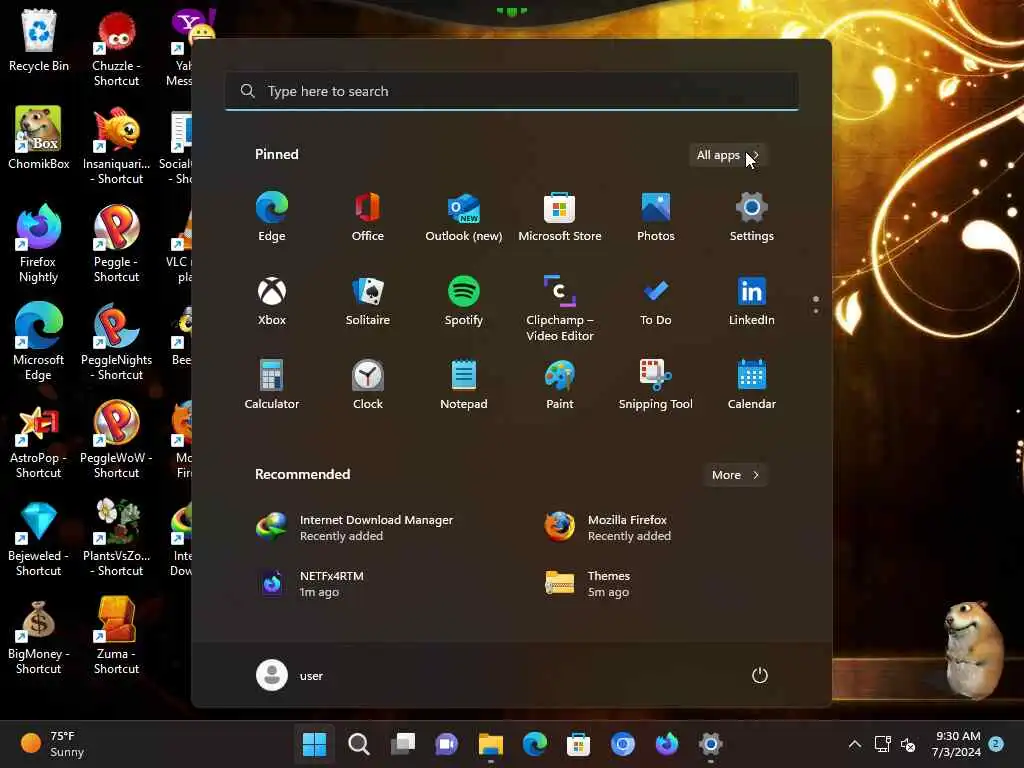The height and width of the screenshot is (768, 1024).
Task: Open Chat app on taskbar
Action: [447, 744]
